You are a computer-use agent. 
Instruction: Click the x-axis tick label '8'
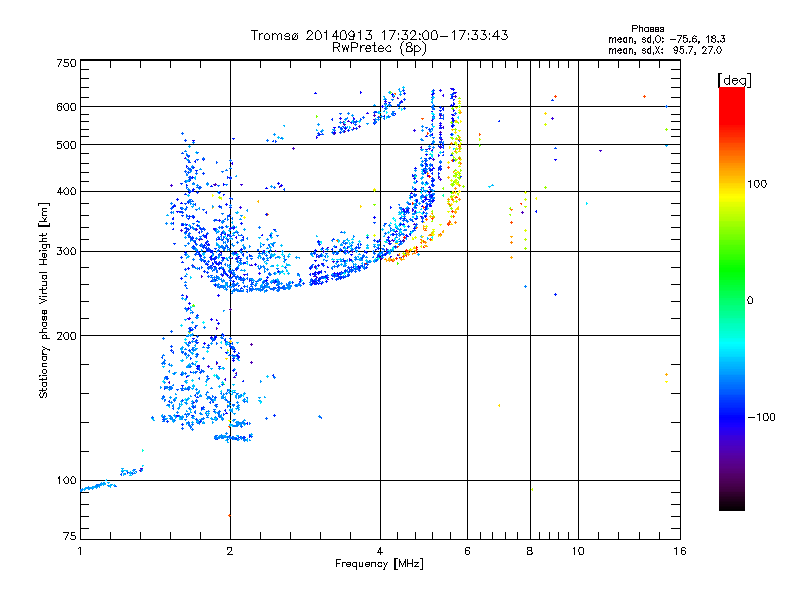(530, 551)
